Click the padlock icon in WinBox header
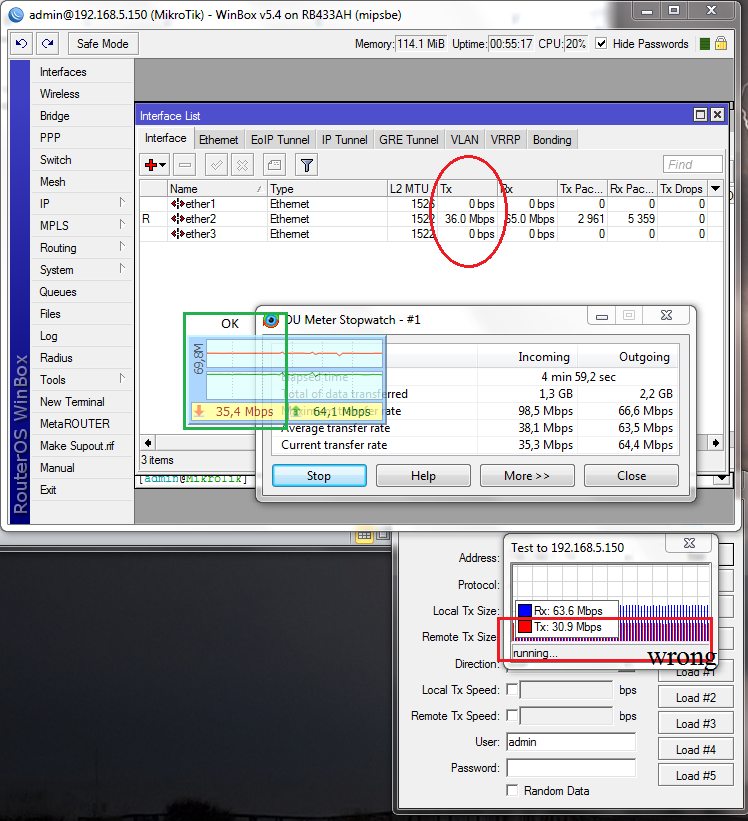 click(x=721, y=43)
